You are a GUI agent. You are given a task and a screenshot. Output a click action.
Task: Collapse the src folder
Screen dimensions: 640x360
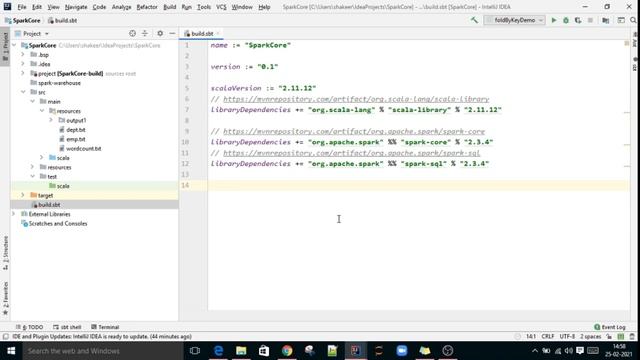point(23,92)
